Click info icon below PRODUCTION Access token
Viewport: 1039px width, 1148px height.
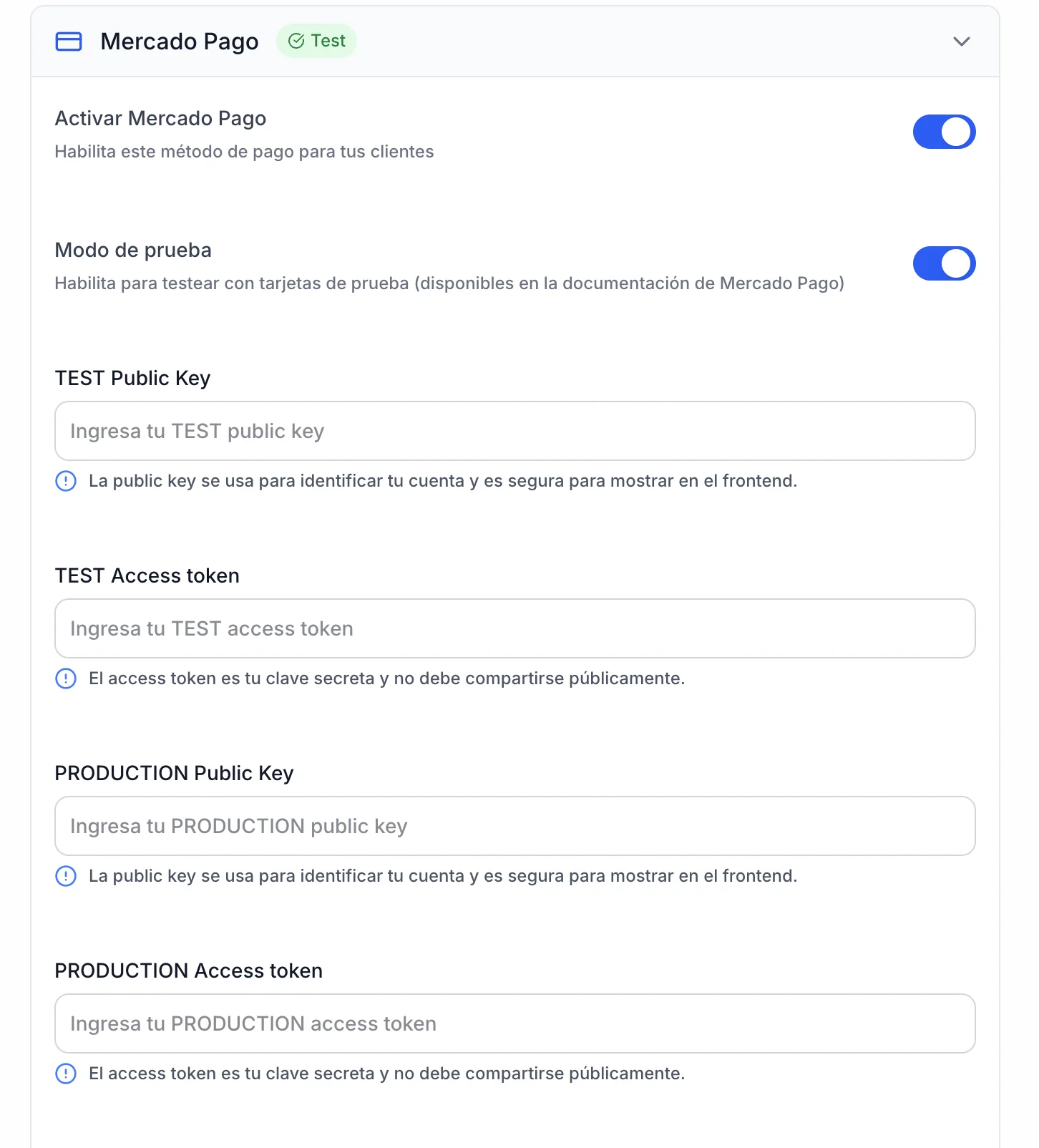click(x=66, y=1074)
